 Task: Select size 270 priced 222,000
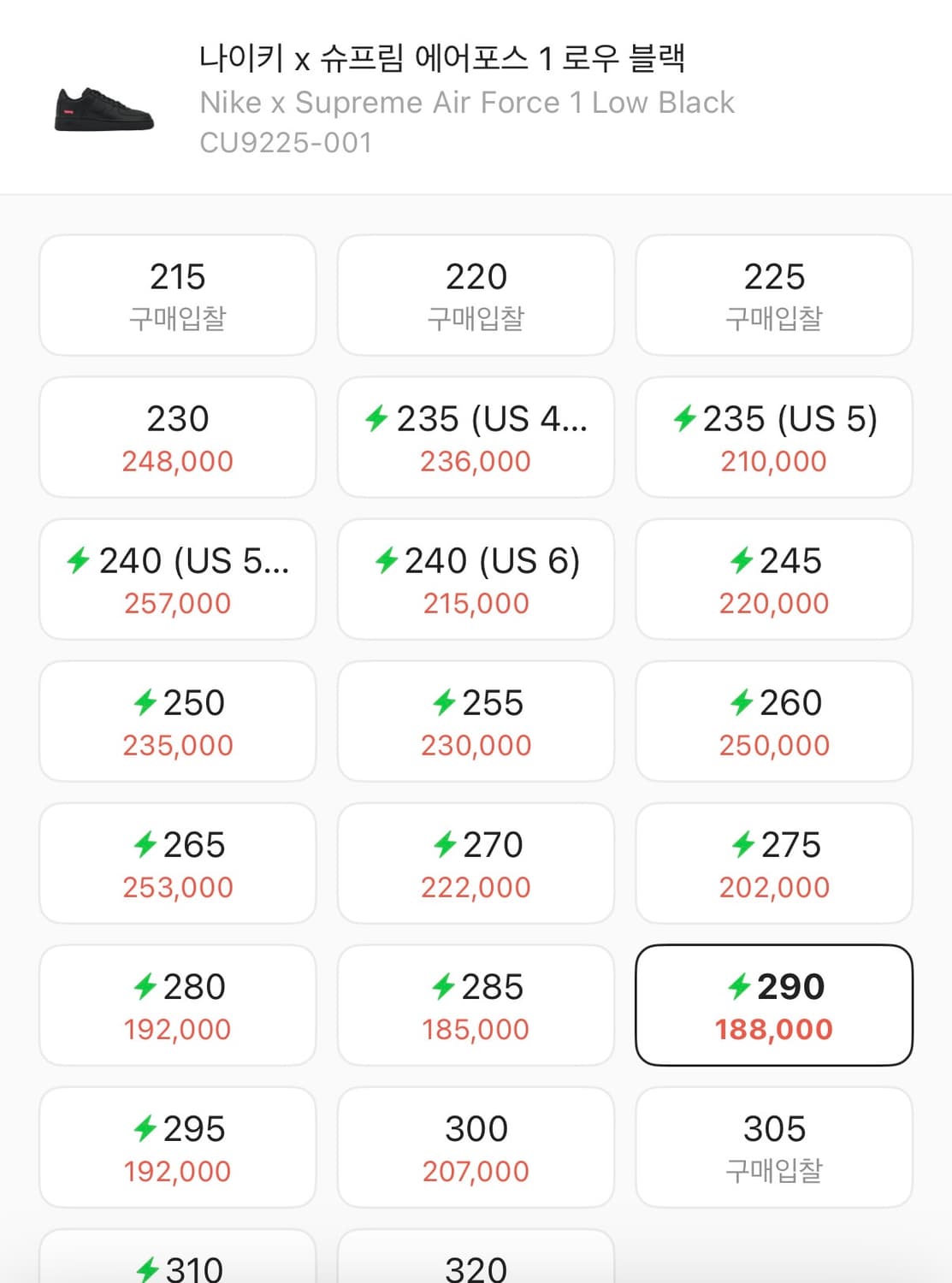476,863
